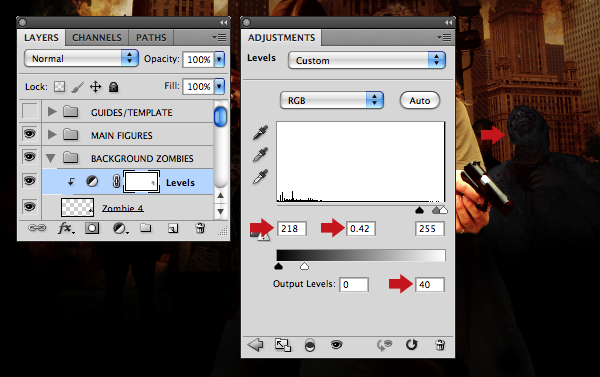600x377 pixels.
Task: Hide the BACKGROUND ZOMBIES group
Action: (30, 157)
